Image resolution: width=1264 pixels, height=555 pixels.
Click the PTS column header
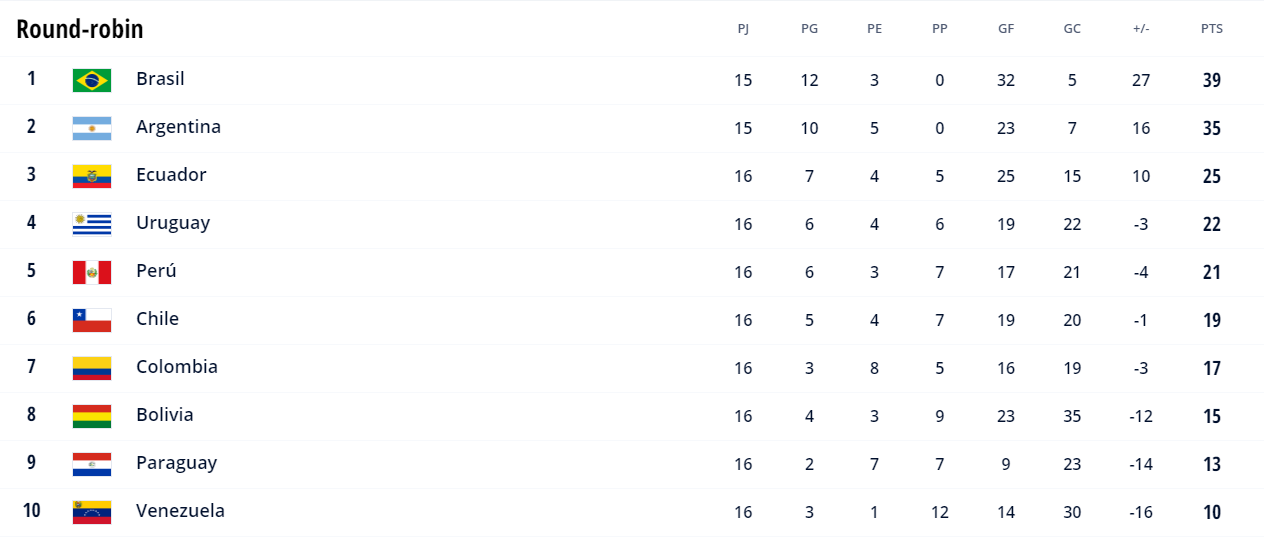click(x=1212, y=29)
